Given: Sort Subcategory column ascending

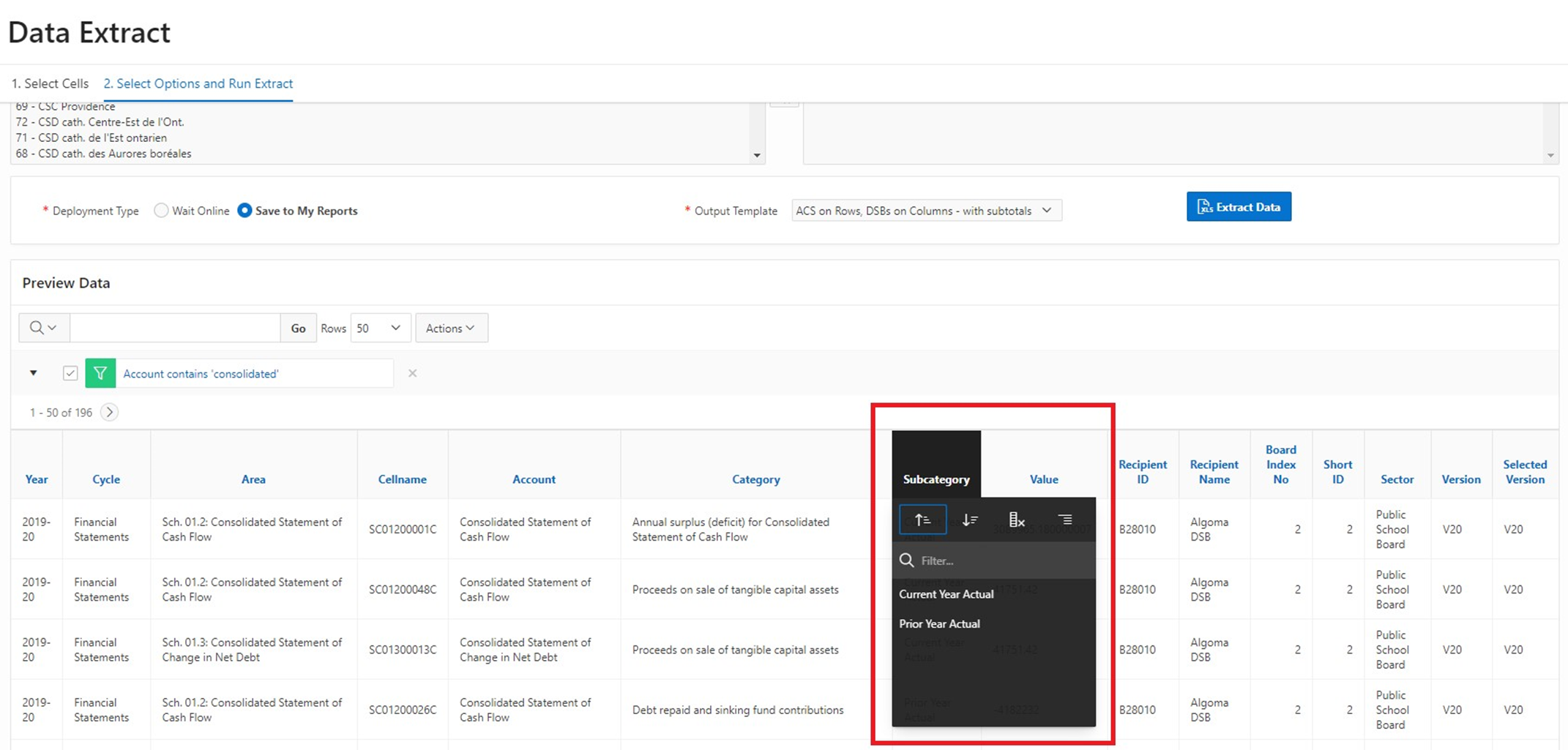Looking at the screenshot, I should tap(922, 520).
